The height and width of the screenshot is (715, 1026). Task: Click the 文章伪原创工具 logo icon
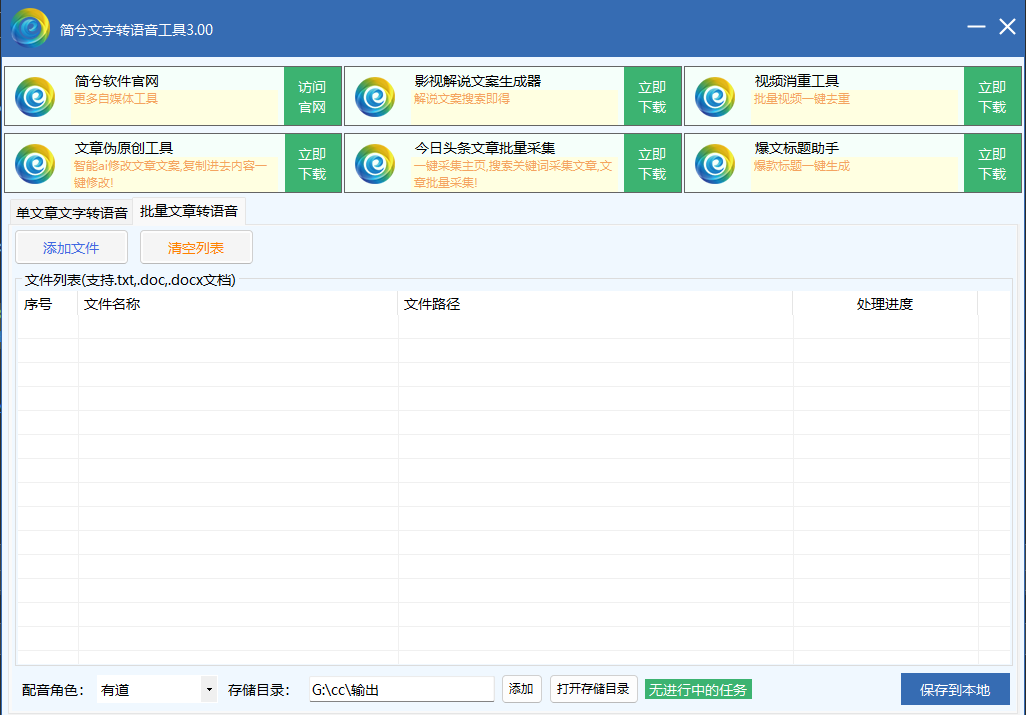point(35,164)
